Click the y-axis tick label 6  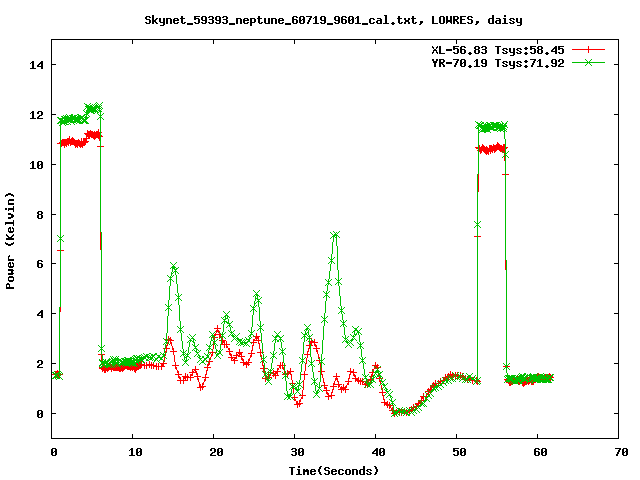coord(40,264)
